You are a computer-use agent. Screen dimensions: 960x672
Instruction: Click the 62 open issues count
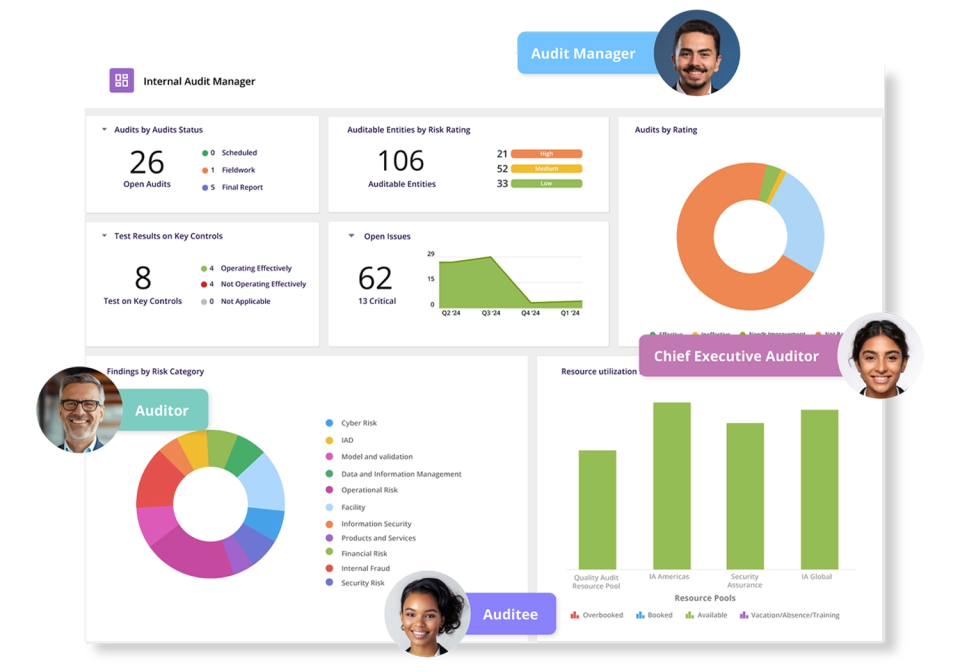click(x=375, y=278)
